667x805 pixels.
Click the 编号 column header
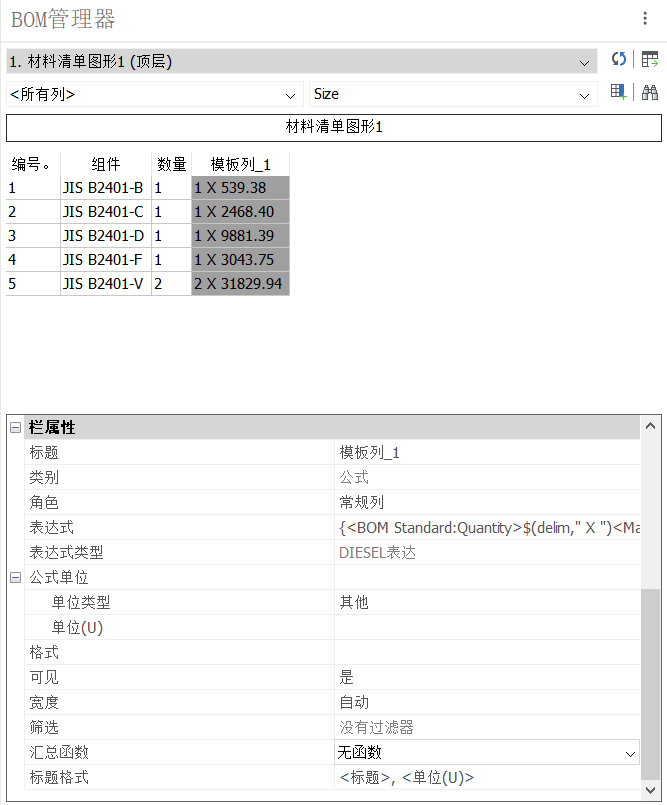tap(33, 164)
